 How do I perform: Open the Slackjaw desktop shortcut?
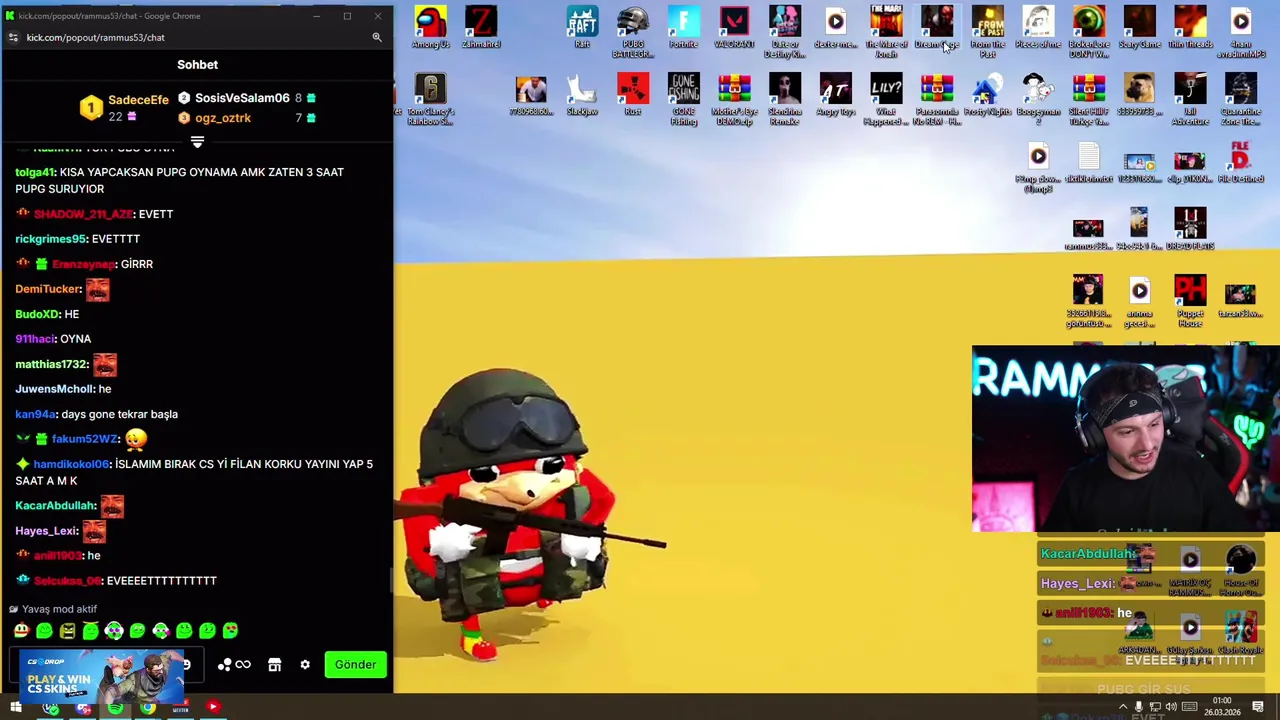(x=582, y=95)
